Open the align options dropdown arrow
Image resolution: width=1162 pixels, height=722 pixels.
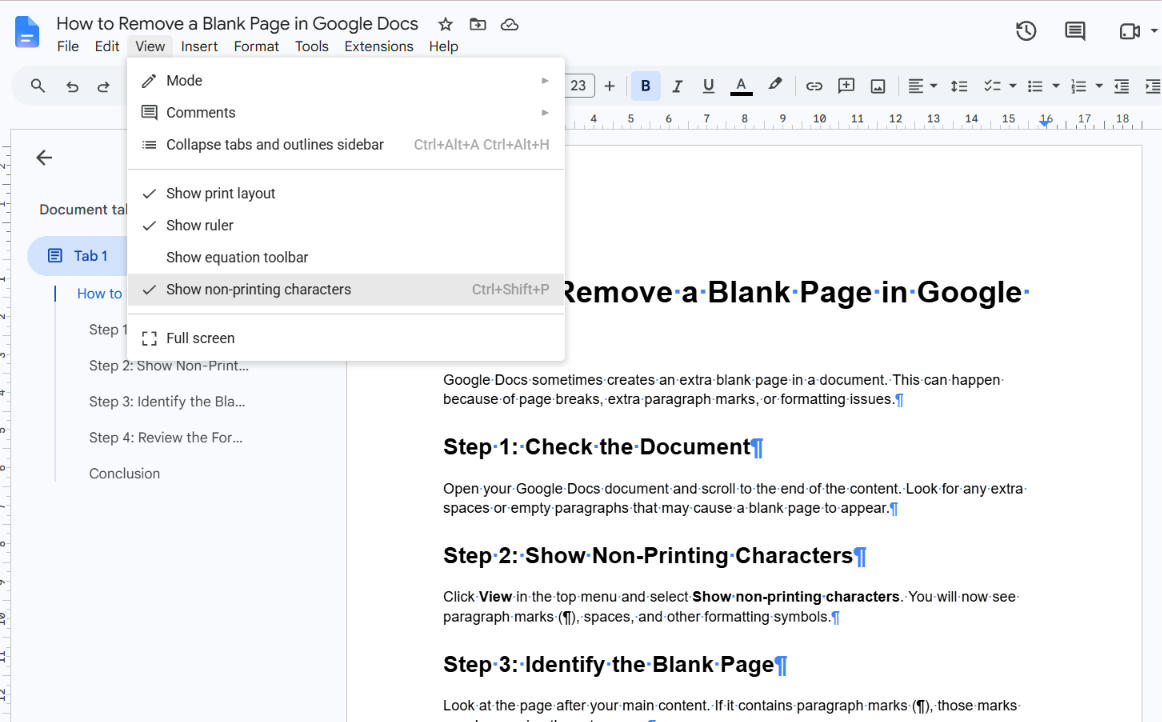click(x=934, y=86)
